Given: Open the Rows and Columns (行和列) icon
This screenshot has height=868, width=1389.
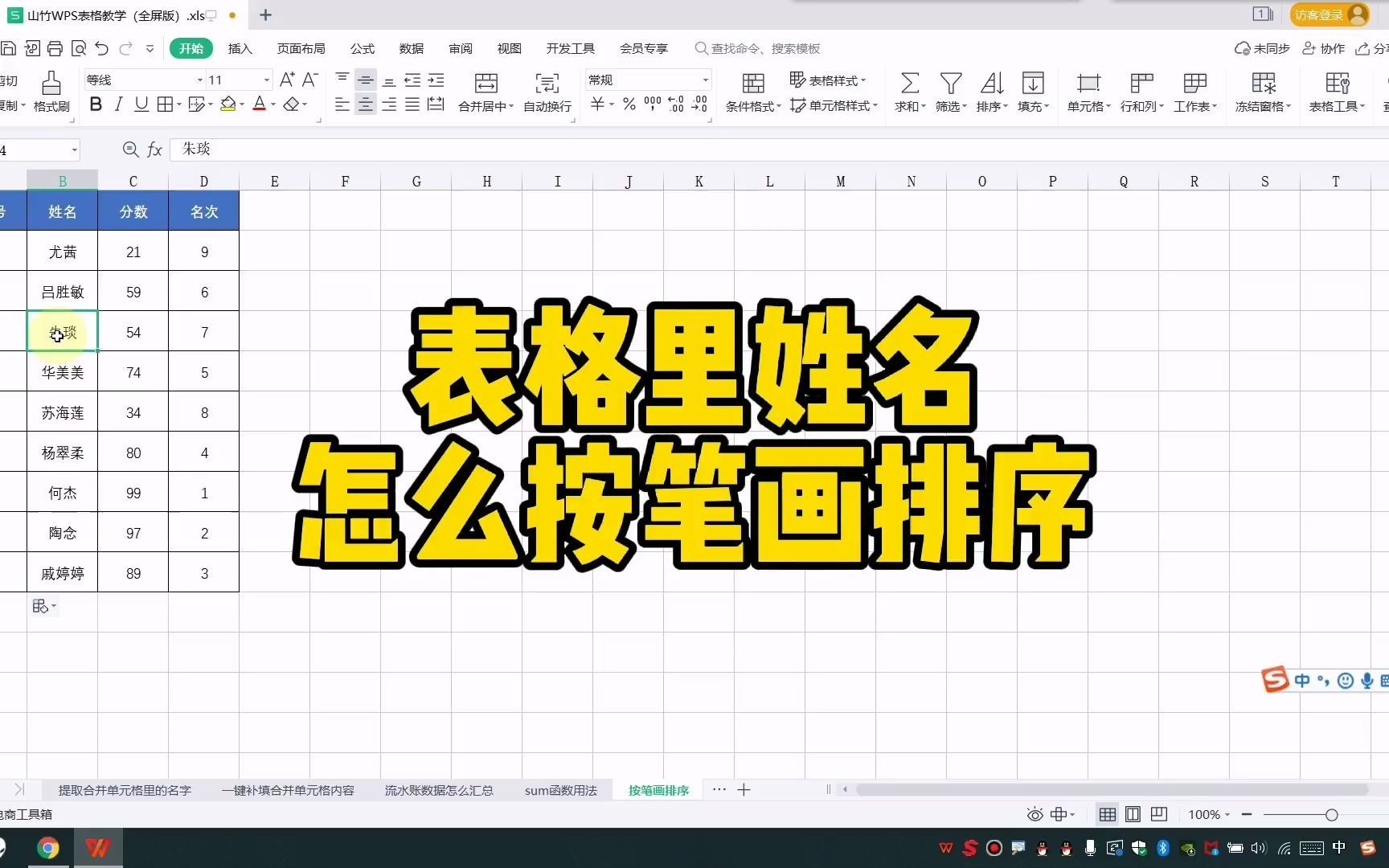Looking at the screenshot, I should coord(1141,83).
